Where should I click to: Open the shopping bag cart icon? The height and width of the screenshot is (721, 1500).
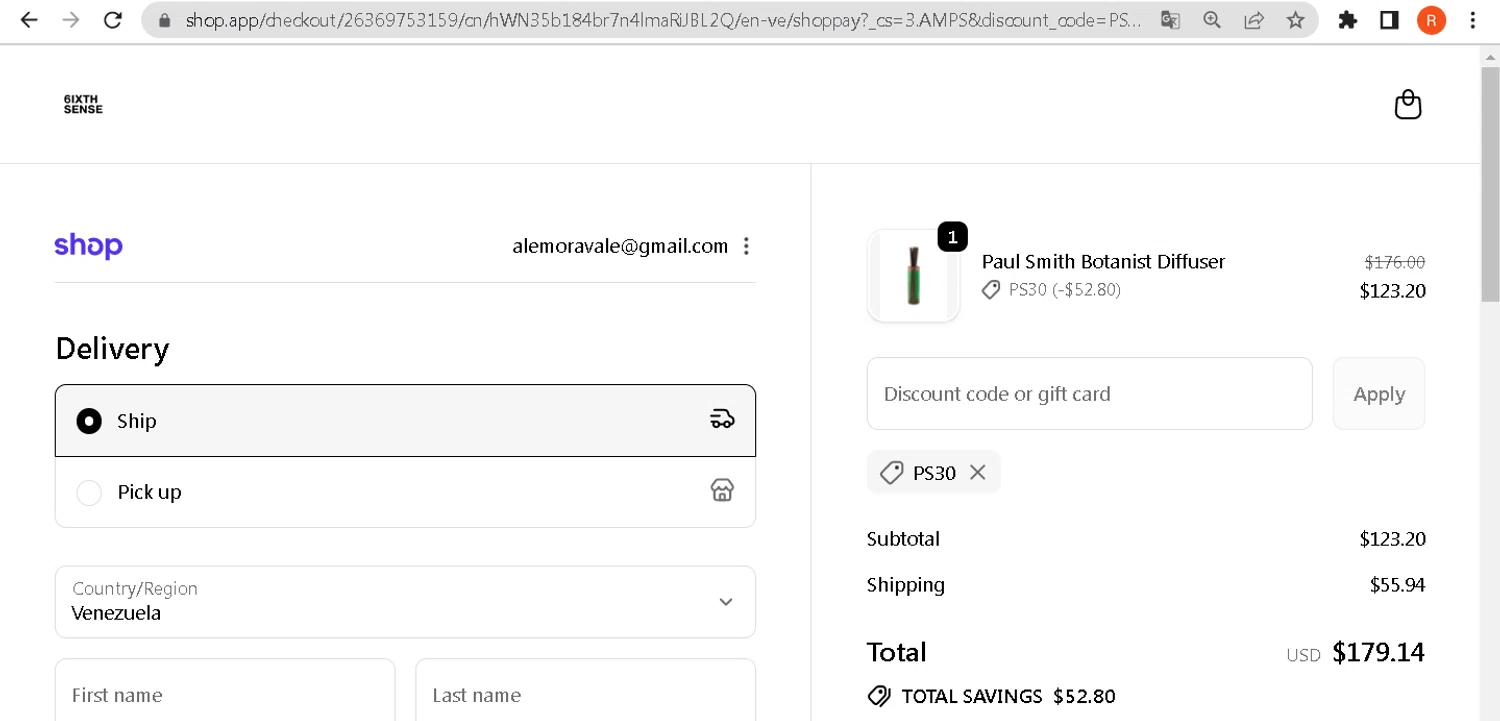(x=1408, y=104)
